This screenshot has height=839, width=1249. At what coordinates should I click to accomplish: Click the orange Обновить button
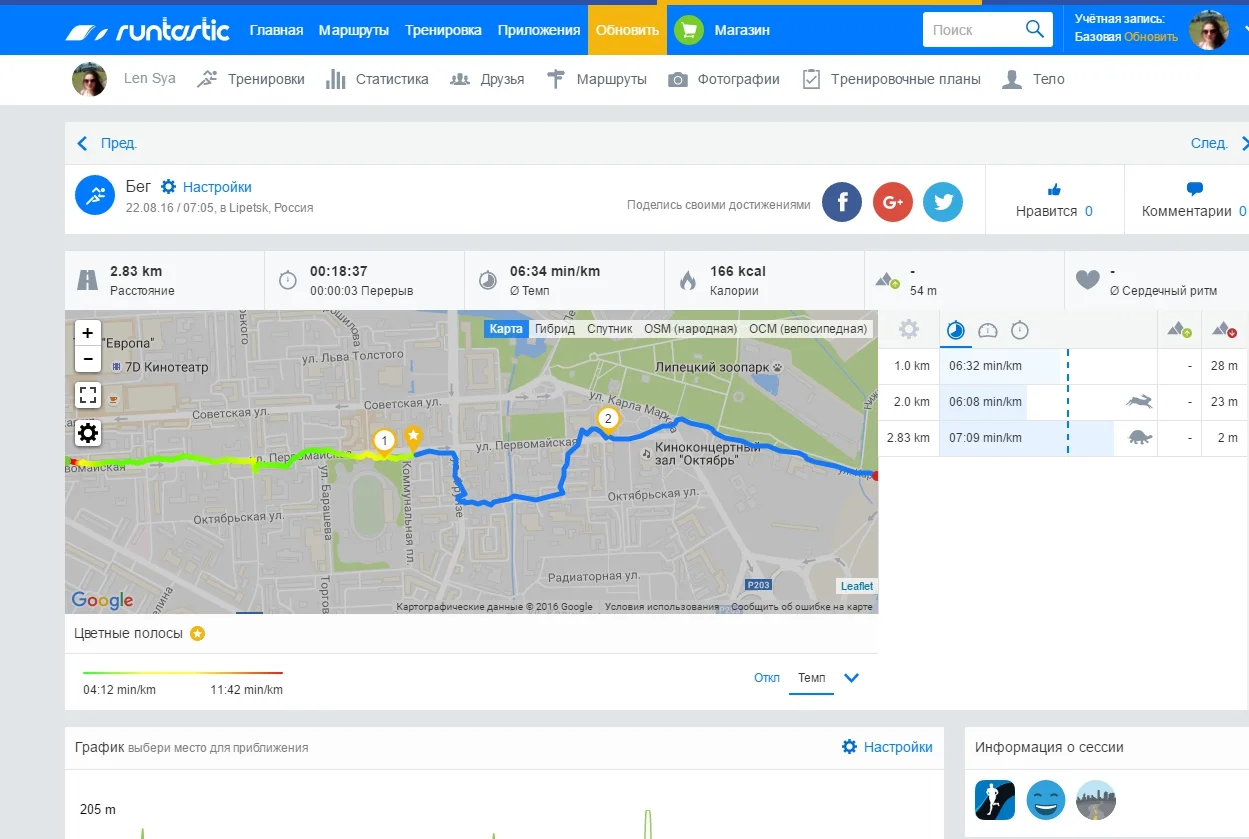(627, 30)
